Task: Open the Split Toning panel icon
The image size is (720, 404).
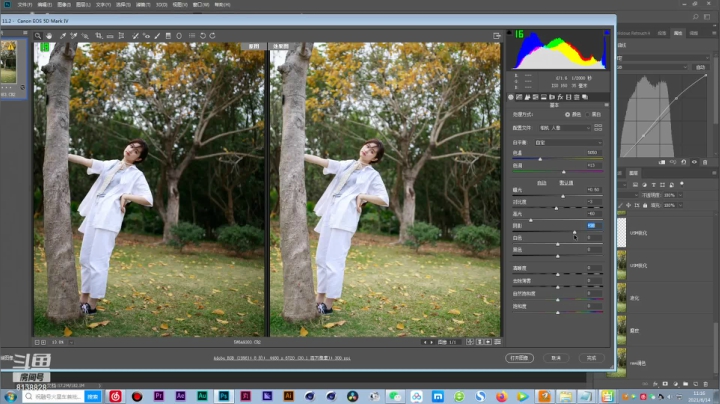Action: [544, 97]
